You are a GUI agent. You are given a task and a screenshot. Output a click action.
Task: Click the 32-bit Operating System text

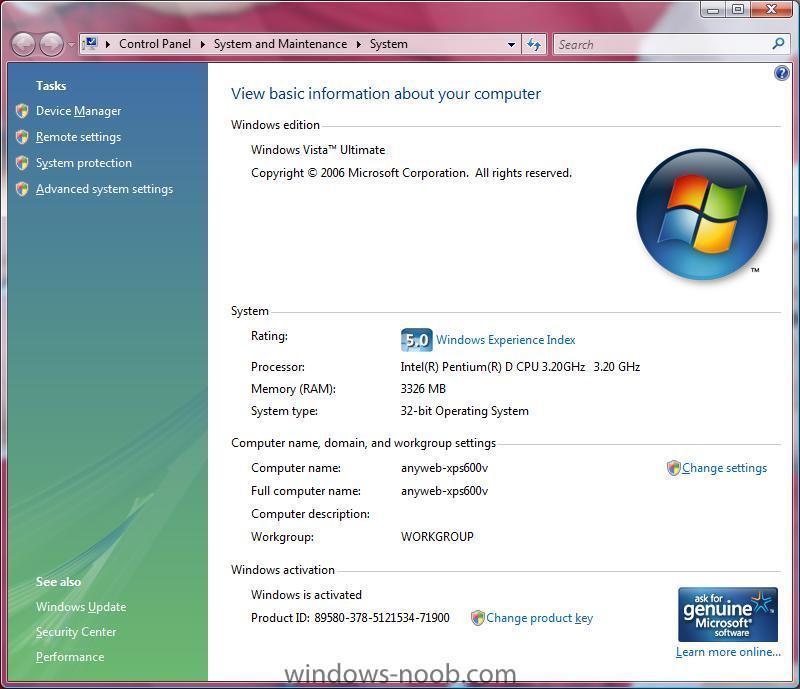pos(464,411)
